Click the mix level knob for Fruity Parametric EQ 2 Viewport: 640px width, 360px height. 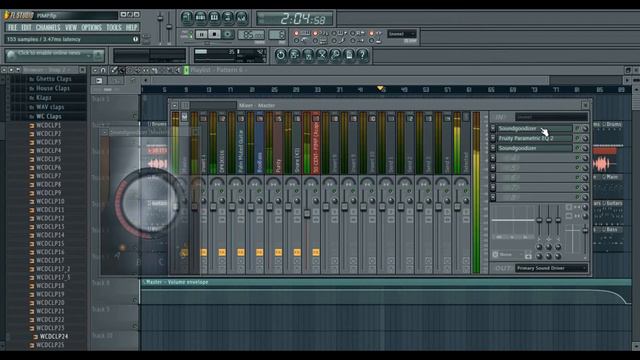(x=585, y=138)
